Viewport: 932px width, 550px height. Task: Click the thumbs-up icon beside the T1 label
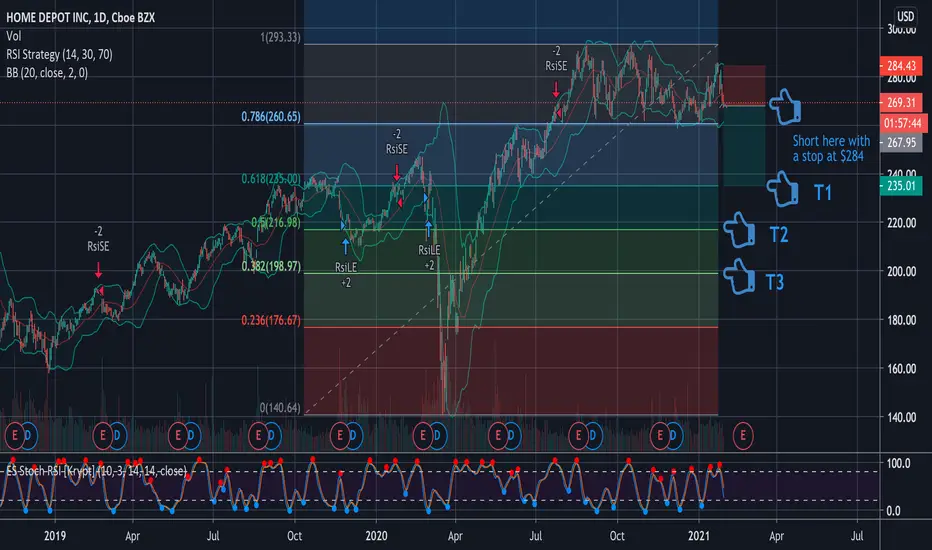[782, 190]
